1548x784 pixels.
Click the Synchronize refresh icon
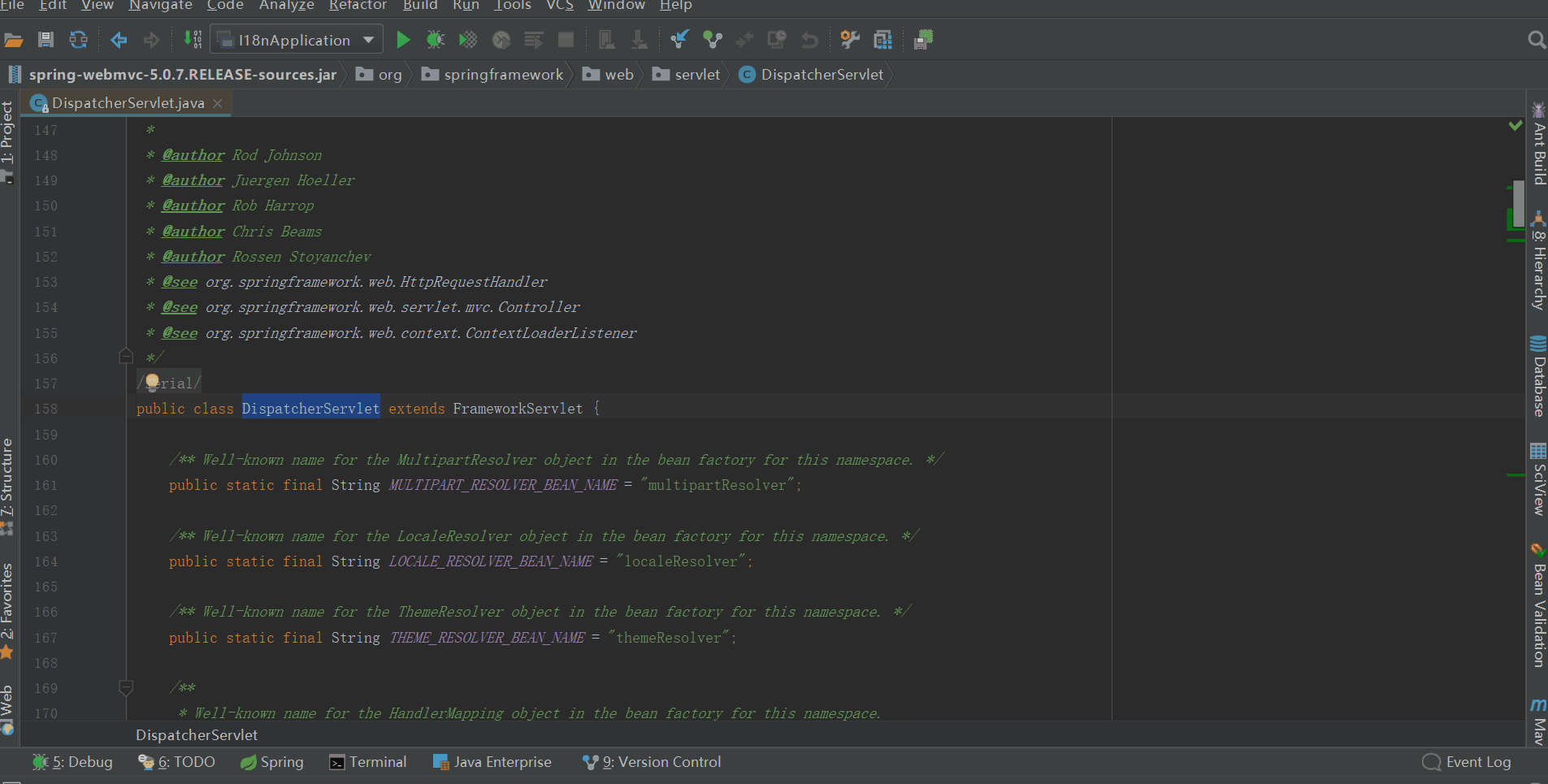pyautogui.click(x=78, y=40)
